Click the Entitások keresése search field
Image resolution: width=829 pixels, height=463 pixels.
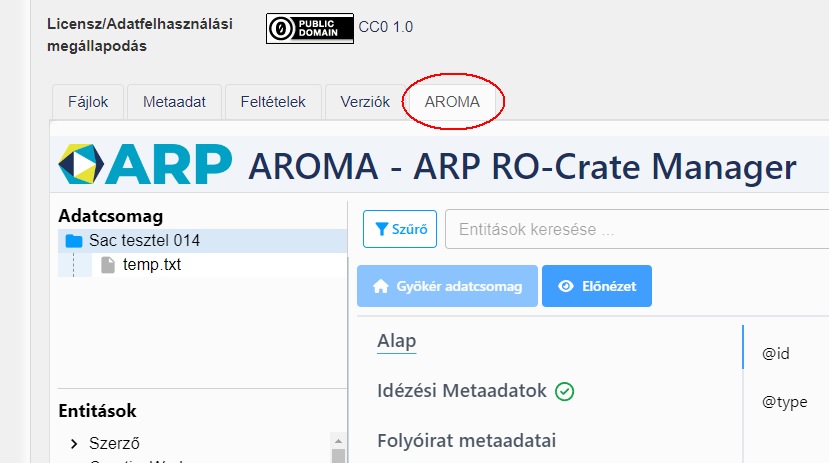pos(637,229)
